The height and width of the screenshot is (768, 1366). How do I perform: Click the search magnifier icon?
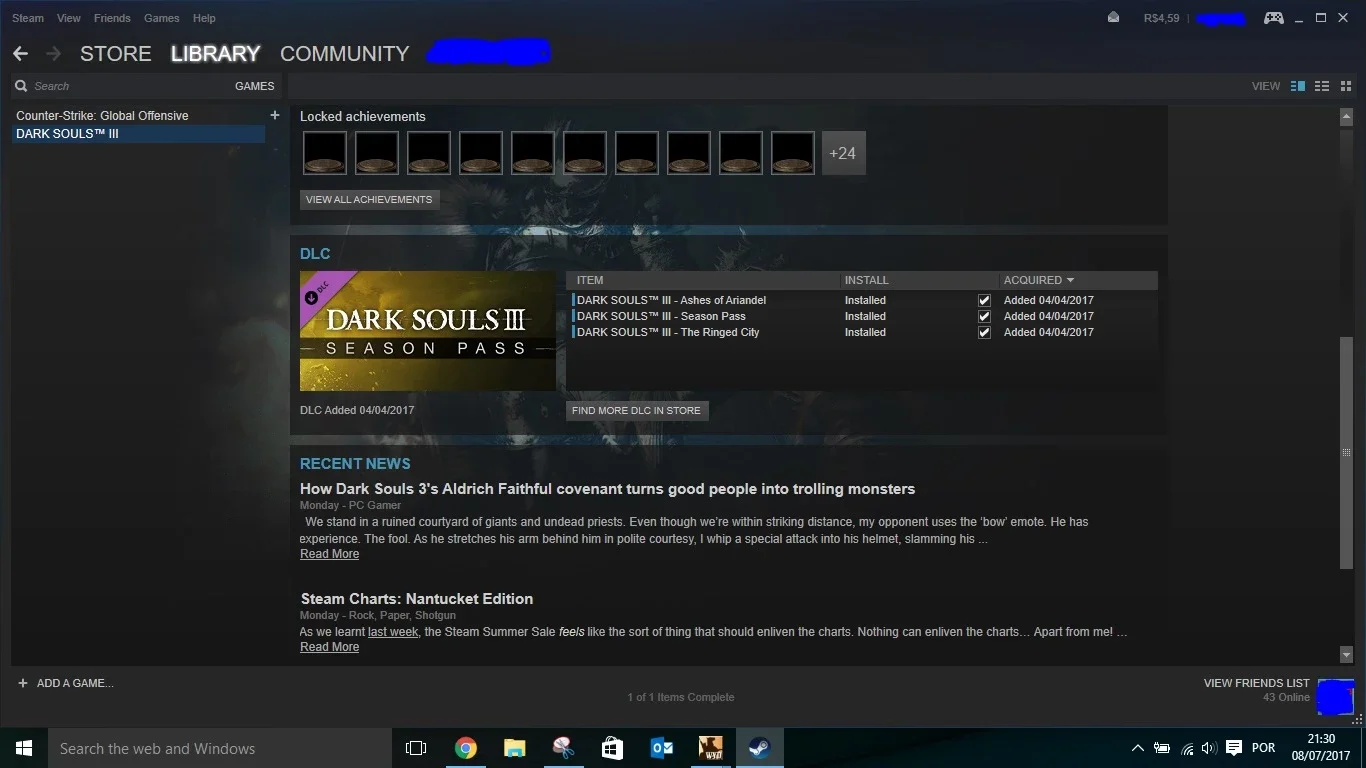(x=21, y=86)
